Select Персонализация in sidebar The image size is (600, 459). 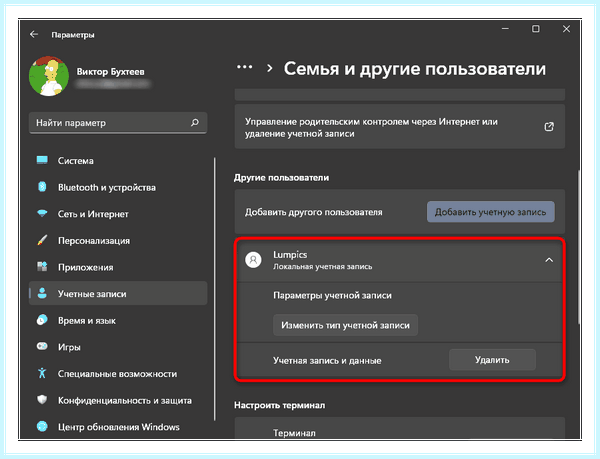point(118,240)
